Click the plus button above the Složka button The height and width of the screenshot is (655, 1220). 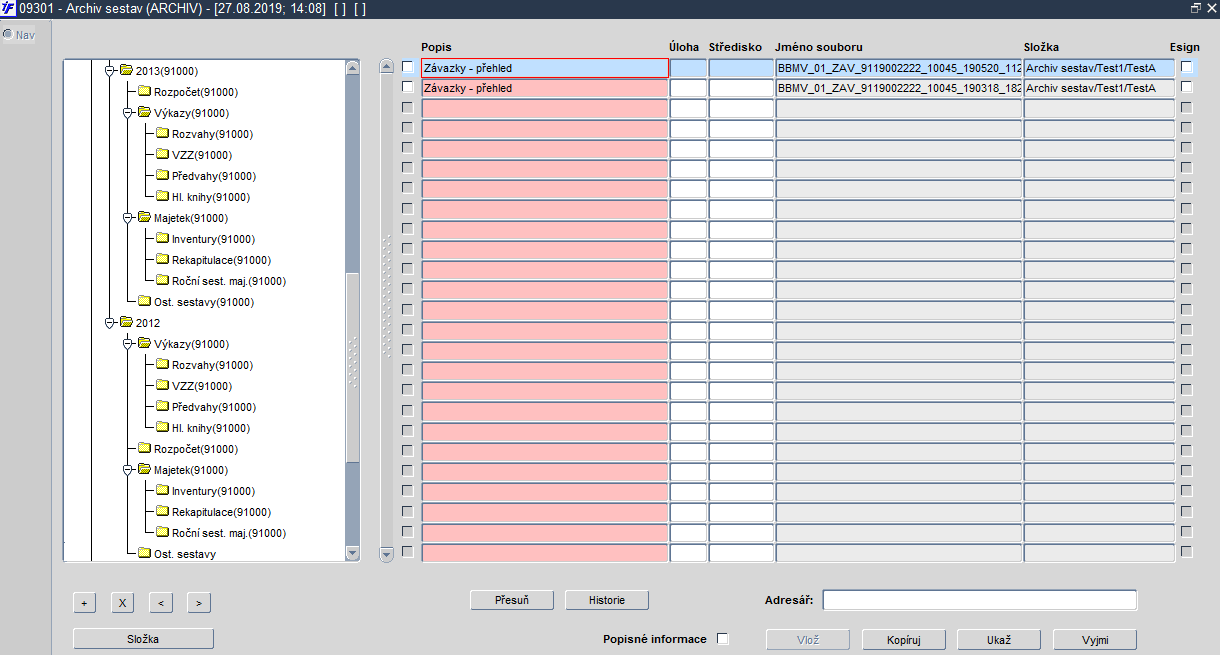click(85, 602)
